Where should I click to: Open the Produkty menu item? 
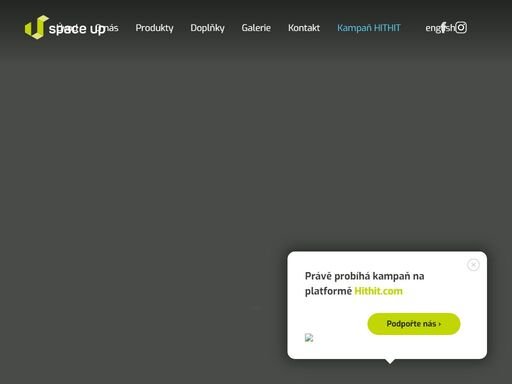154,28
